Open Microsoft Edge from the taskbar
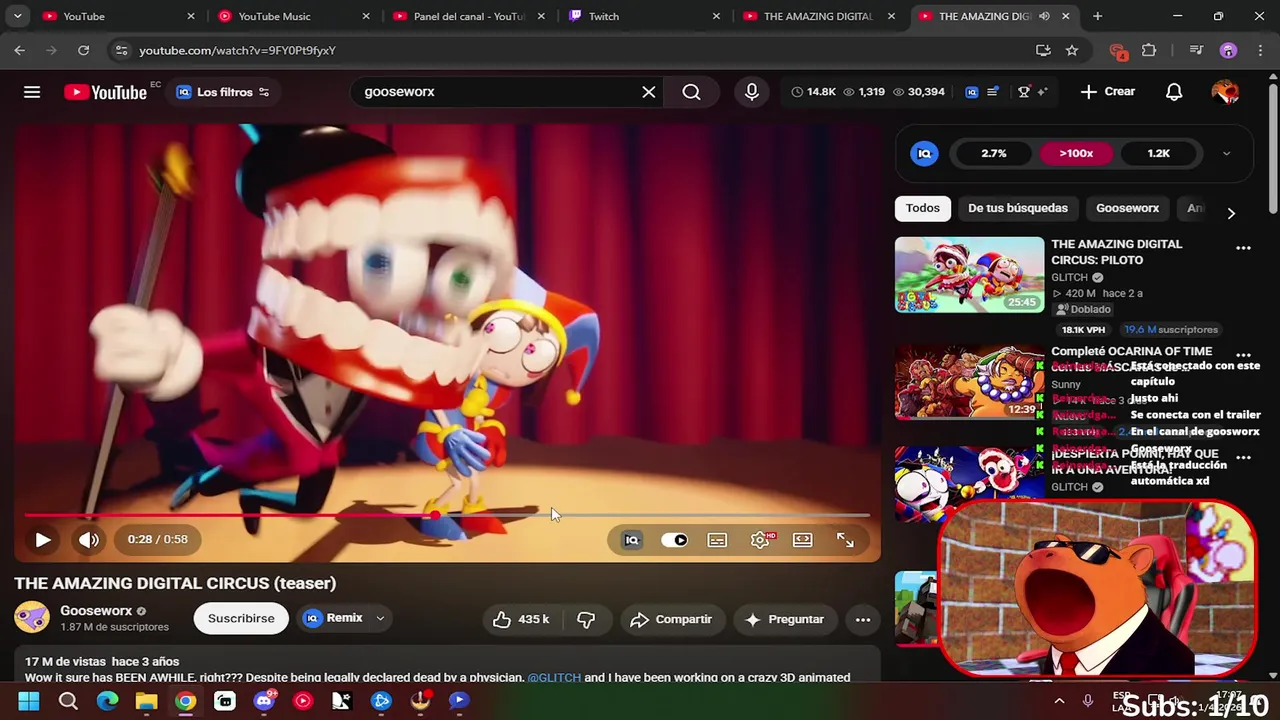This screenshot has height=720, width=1280. click(x=107, y=701)
